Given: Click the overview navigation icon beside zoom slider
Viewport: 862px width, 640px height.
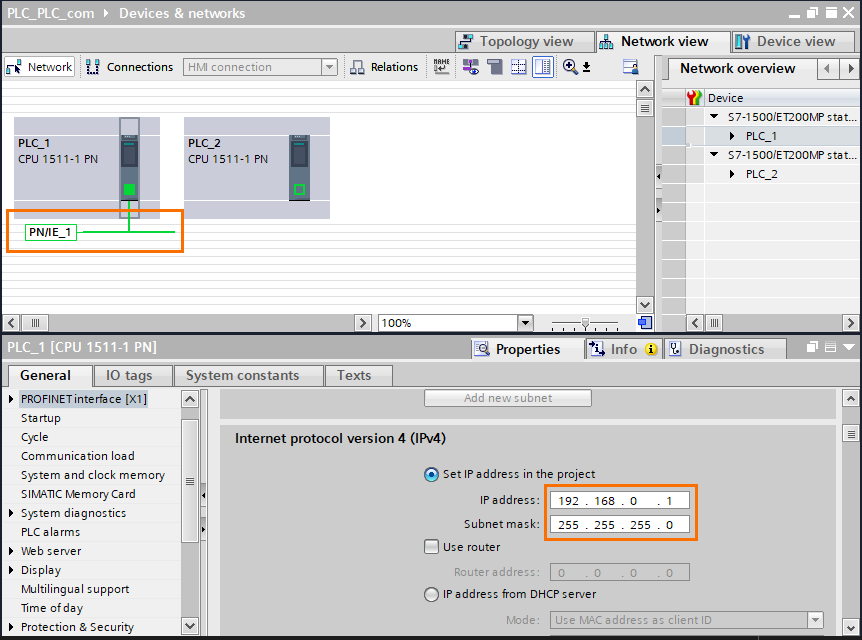Looking at the screenshot, I should click(x=645, y=323).
